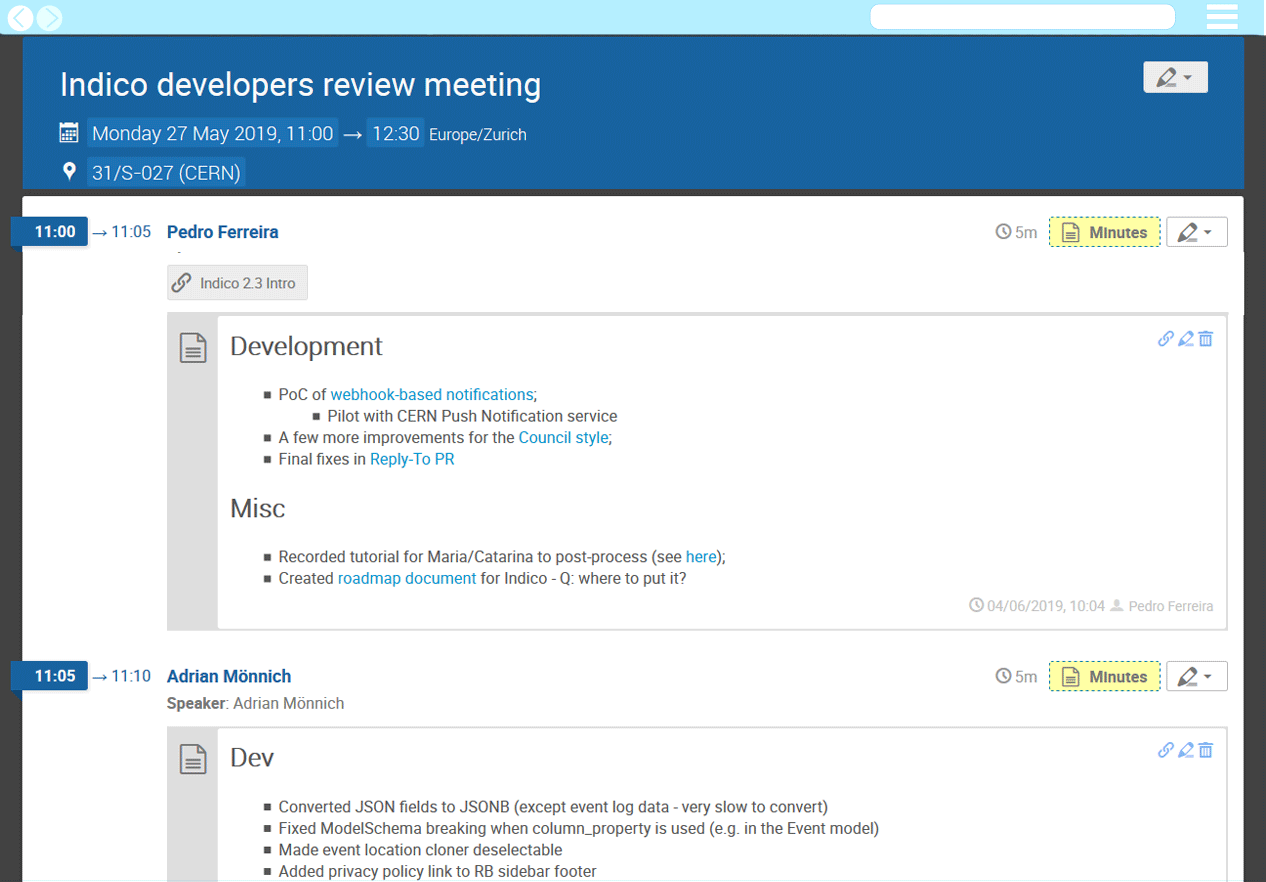
Task: Open edit dropdown for Pedro Ferreira contribution
Action: (x=1196, y=232)
